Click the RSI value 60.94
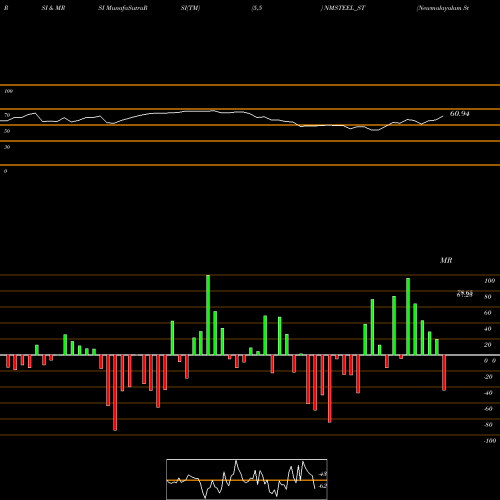Viewport: 500px width, 500px height. [460, 114]
